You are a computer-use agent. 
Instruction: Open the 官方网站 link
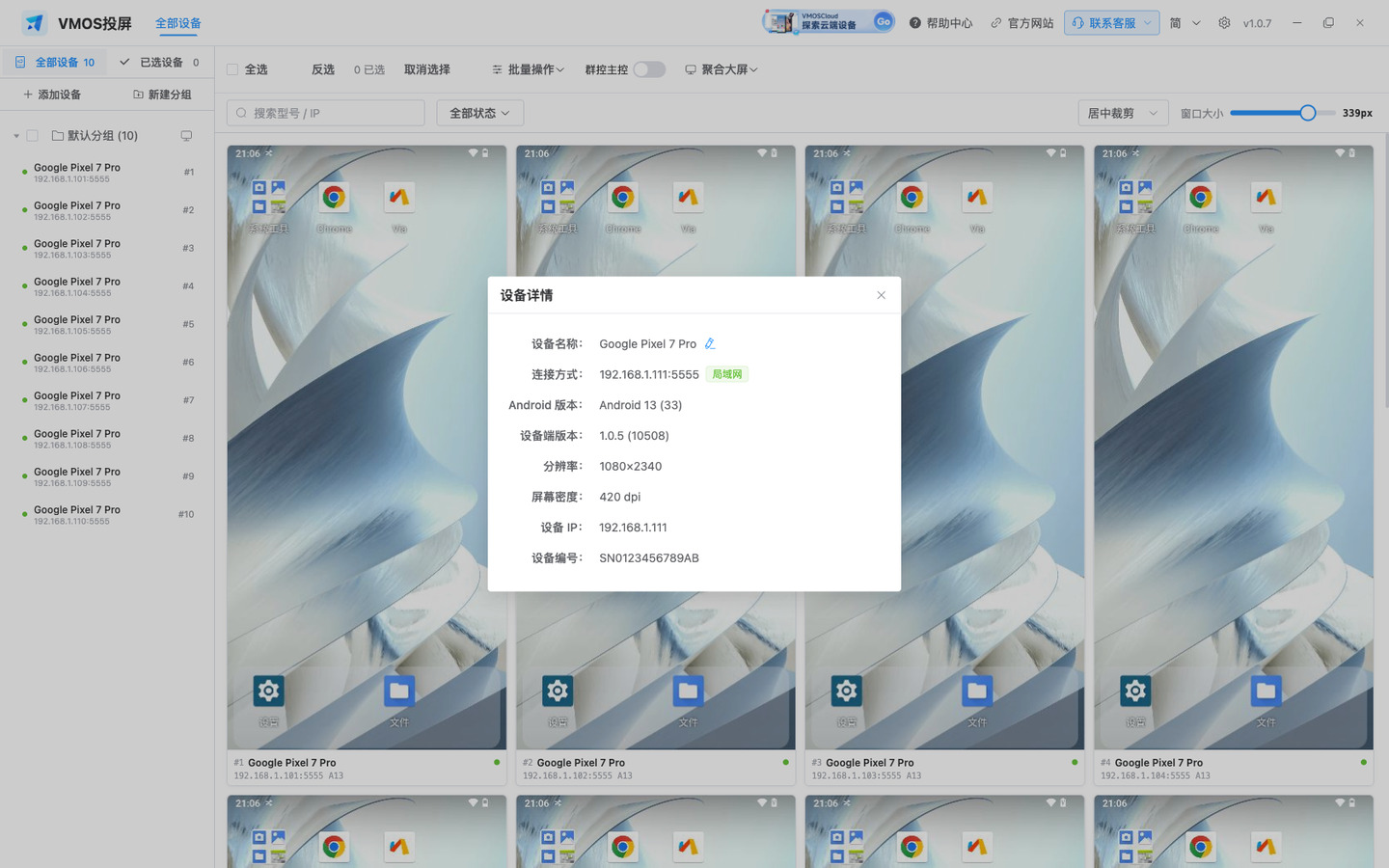click(1021, 23)
